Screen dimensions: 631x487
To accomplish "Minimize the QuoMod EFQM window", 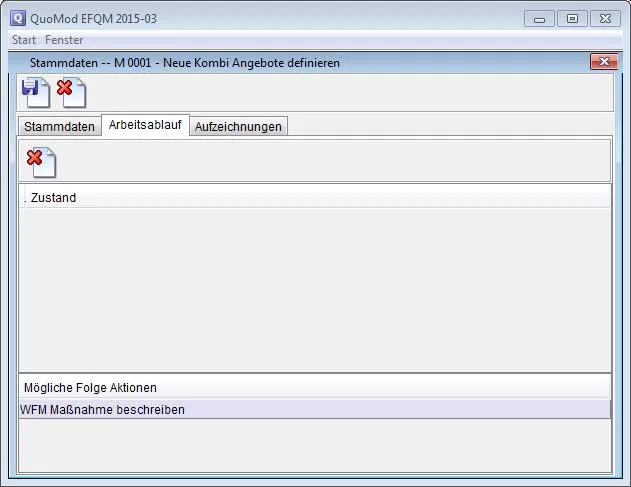I will coord(540,18).
